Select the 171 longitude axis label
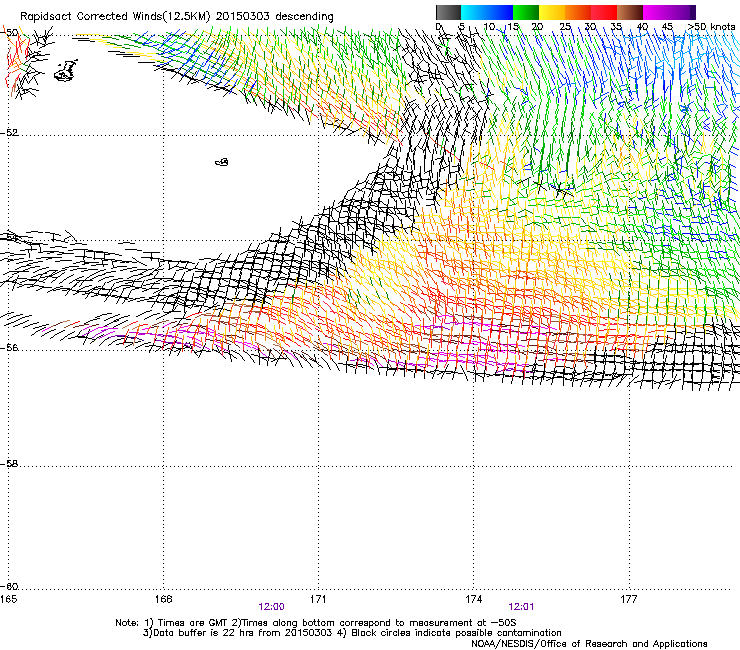This screenshot has height=650, width=740. 318,599
